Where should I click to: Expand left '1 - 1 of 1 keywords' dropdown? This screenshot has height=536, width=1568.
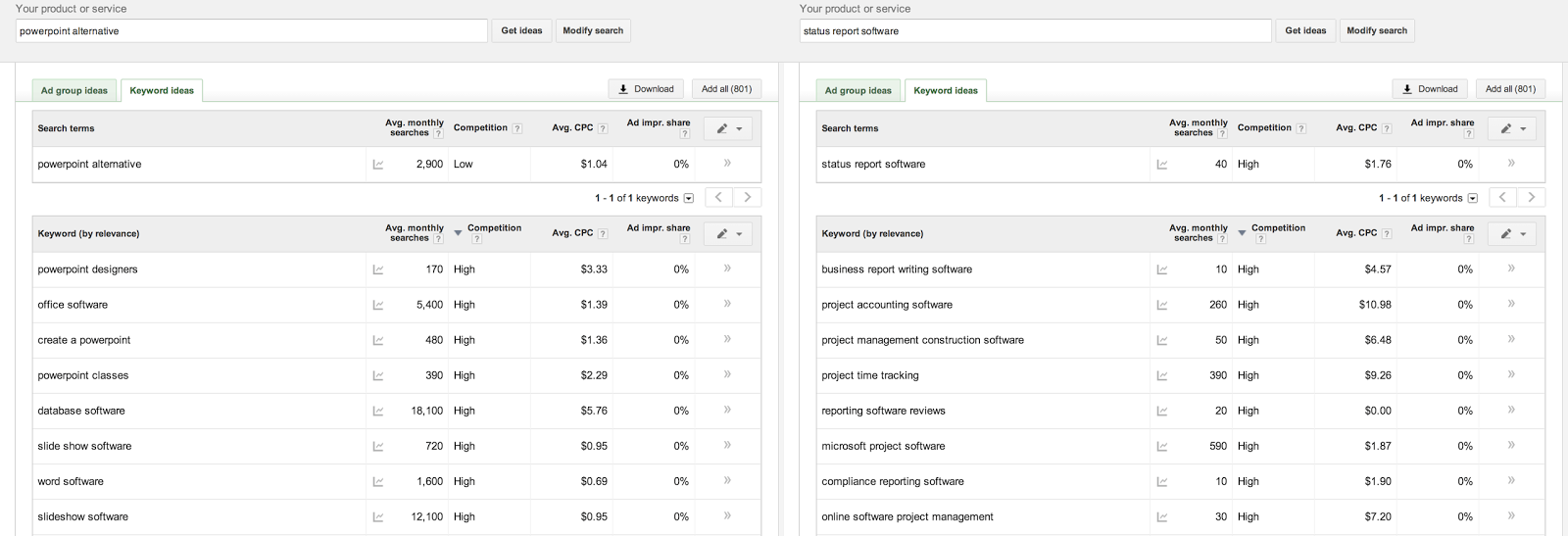click(x=689, y=198)
